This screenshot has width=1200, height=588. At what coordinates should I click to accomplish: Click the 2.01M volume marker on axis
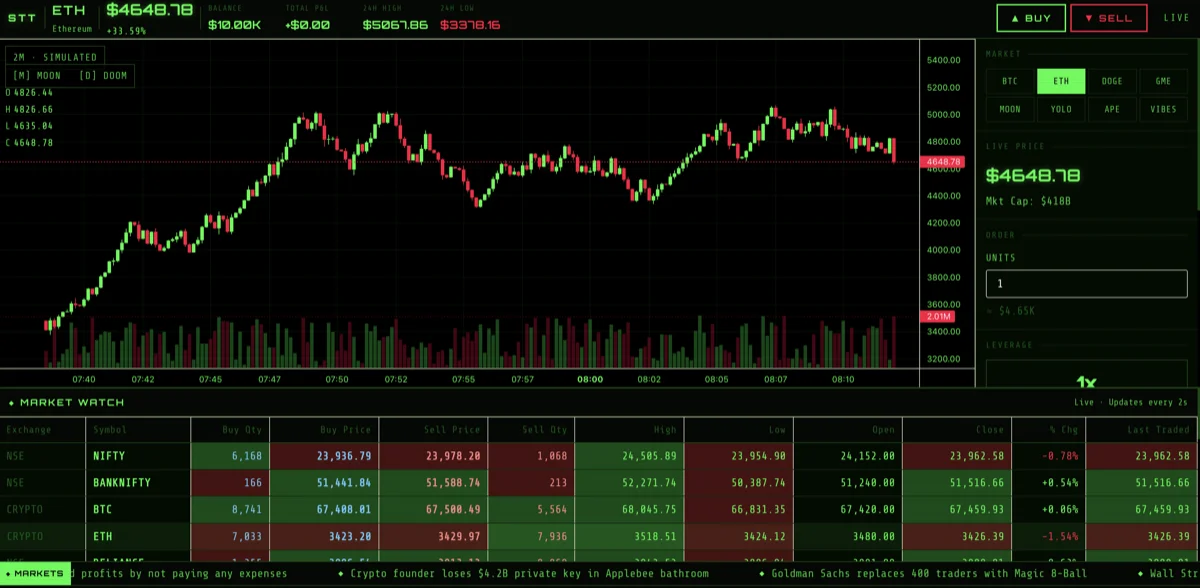click(x=938, y=317)
